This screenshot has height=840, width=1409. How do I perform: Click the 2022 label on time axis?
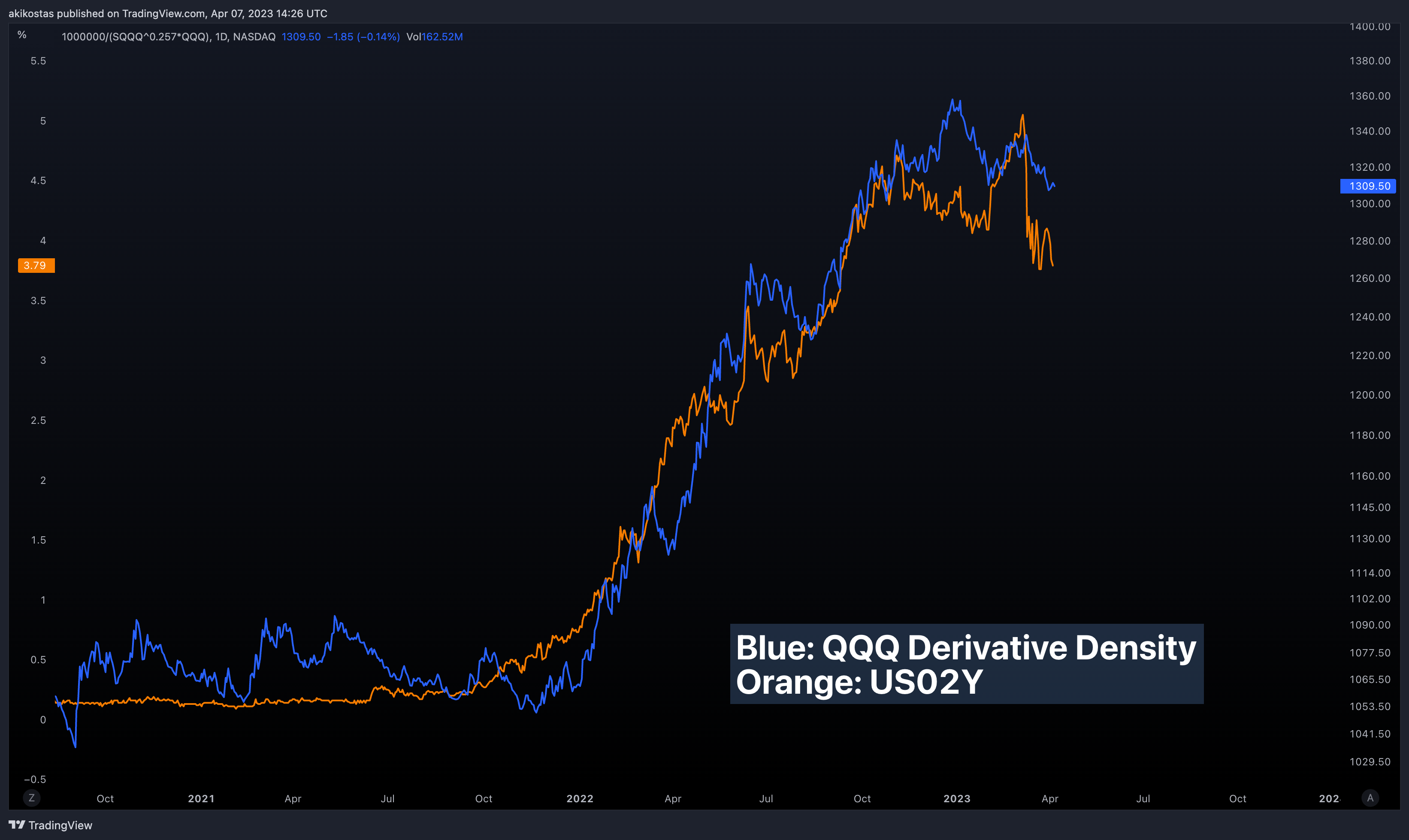pyautogui.click(x=580, y=799)
